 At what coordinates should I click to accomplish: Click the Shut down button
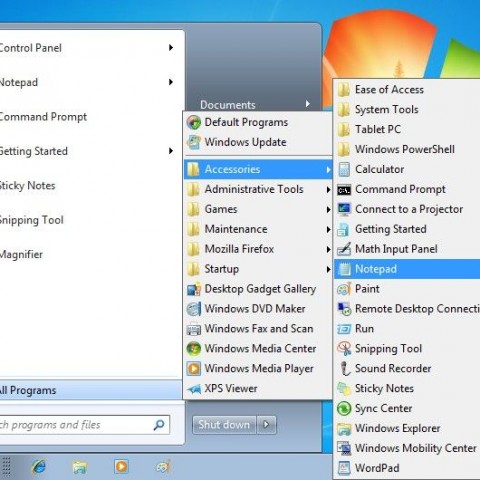point(224,425)
